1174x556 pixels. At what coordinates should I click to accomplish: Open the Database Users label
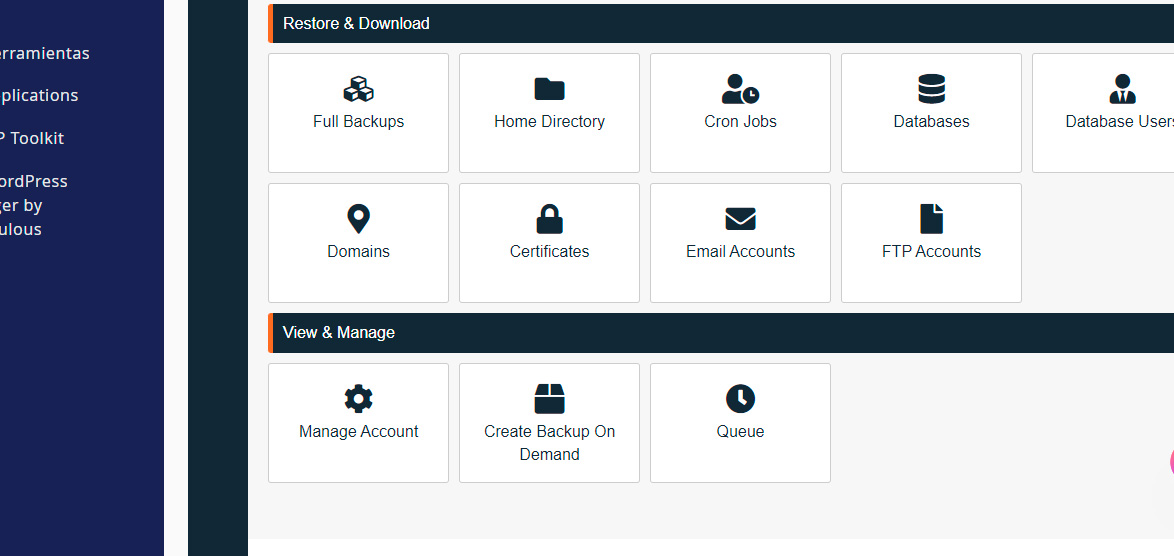[1119, 121]
